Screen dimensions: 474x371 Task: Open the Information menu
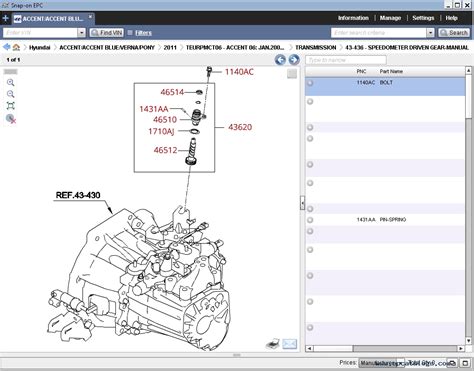tap(353, 18)
